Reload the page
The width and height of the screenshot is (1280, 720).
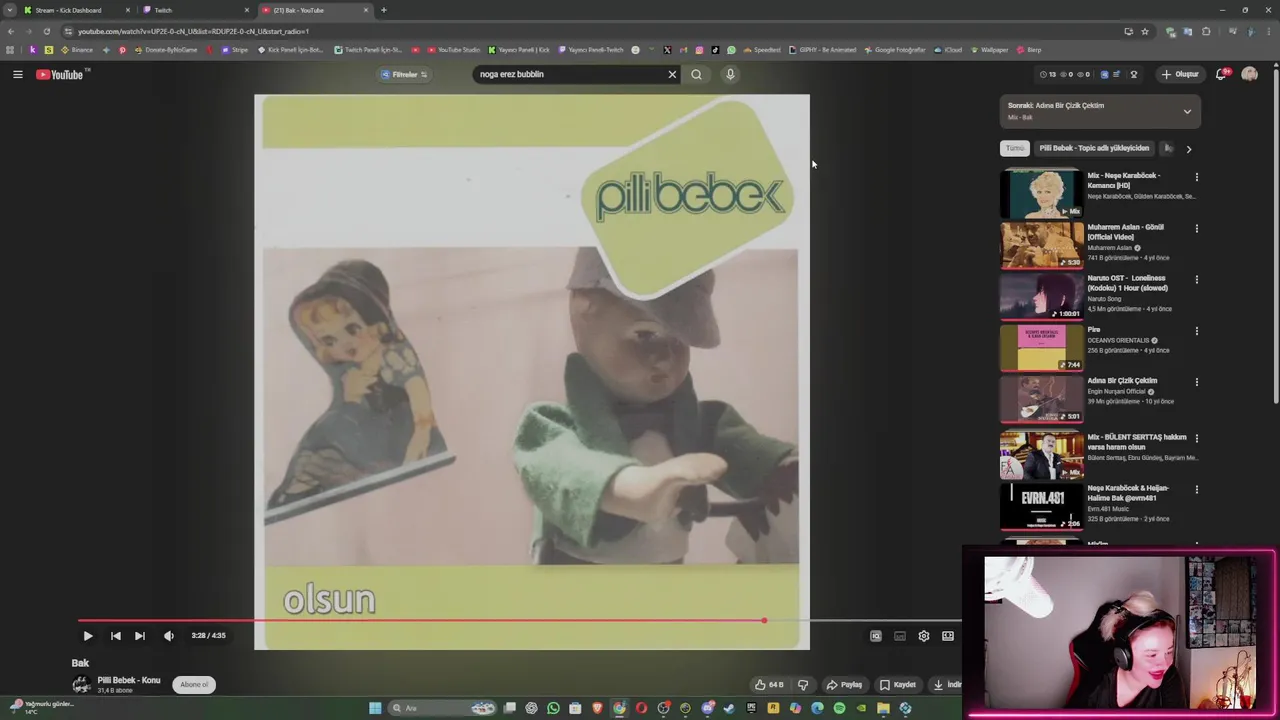46,31
